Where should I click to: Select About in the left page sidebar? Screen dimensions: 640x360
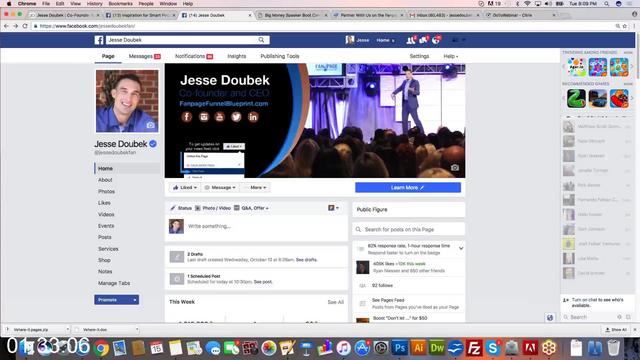pyautogui.click(x=105, y=180)
